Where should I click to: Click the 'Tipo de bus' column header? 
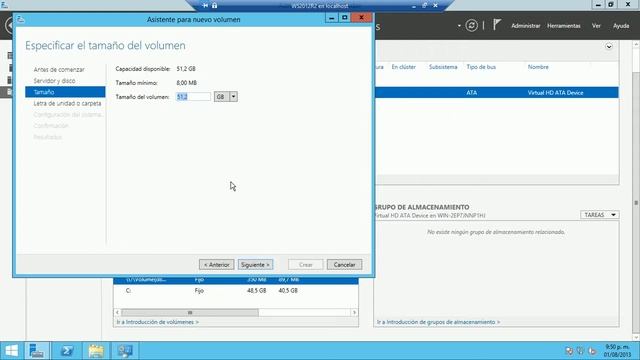point(481,67)
